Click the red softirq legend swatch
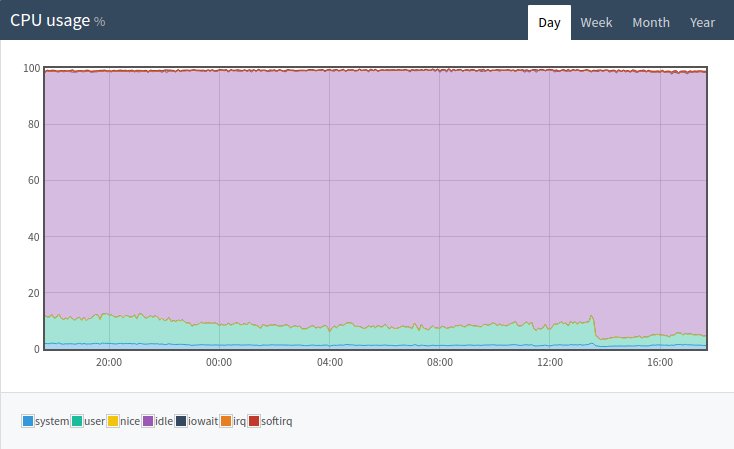The width and height of the screenshot is (734, 449). tap(254, 421)
